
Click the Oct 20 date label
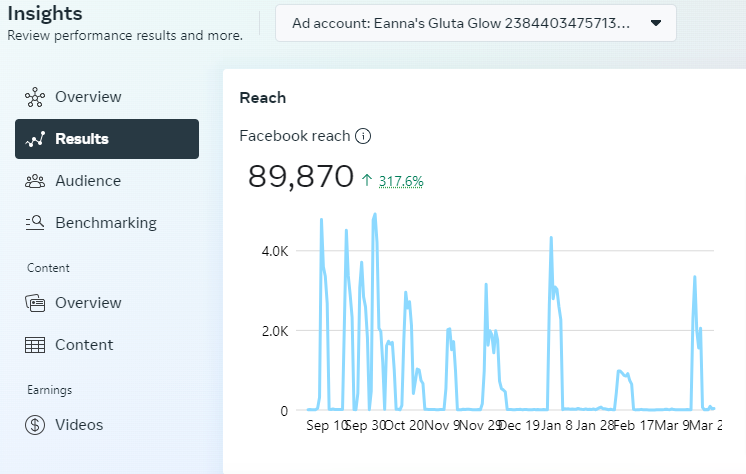click(x=403, y=425)
